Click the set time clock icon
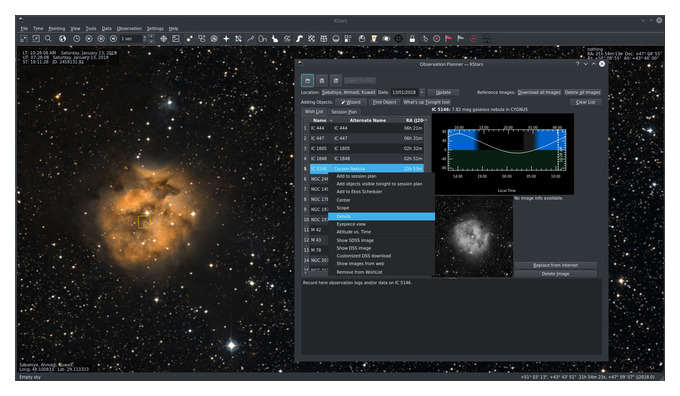Viewport: 680px width, 396px height. 76,39
